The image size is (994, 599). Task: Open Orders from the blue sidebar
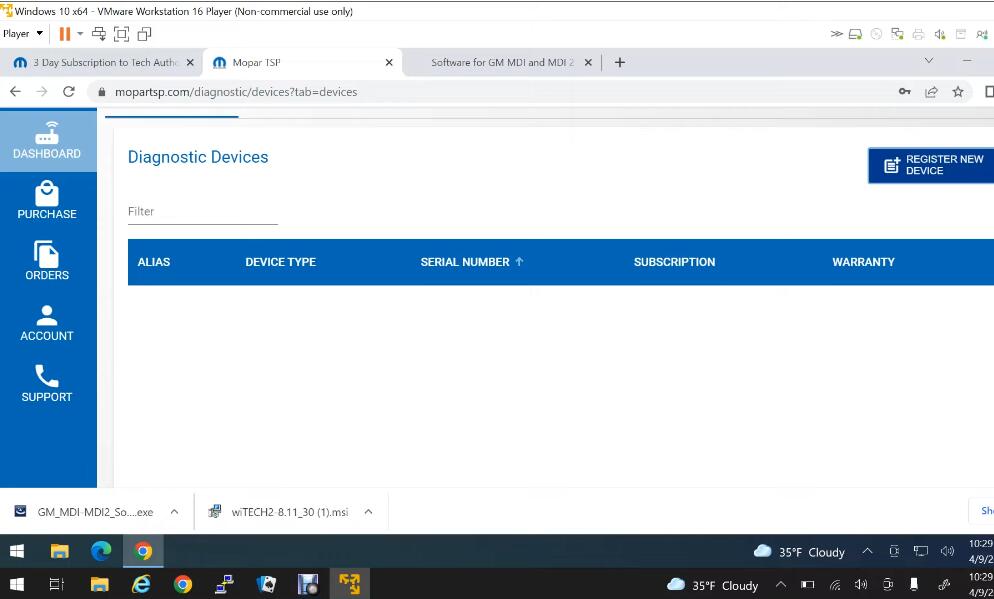pos(47,261)
